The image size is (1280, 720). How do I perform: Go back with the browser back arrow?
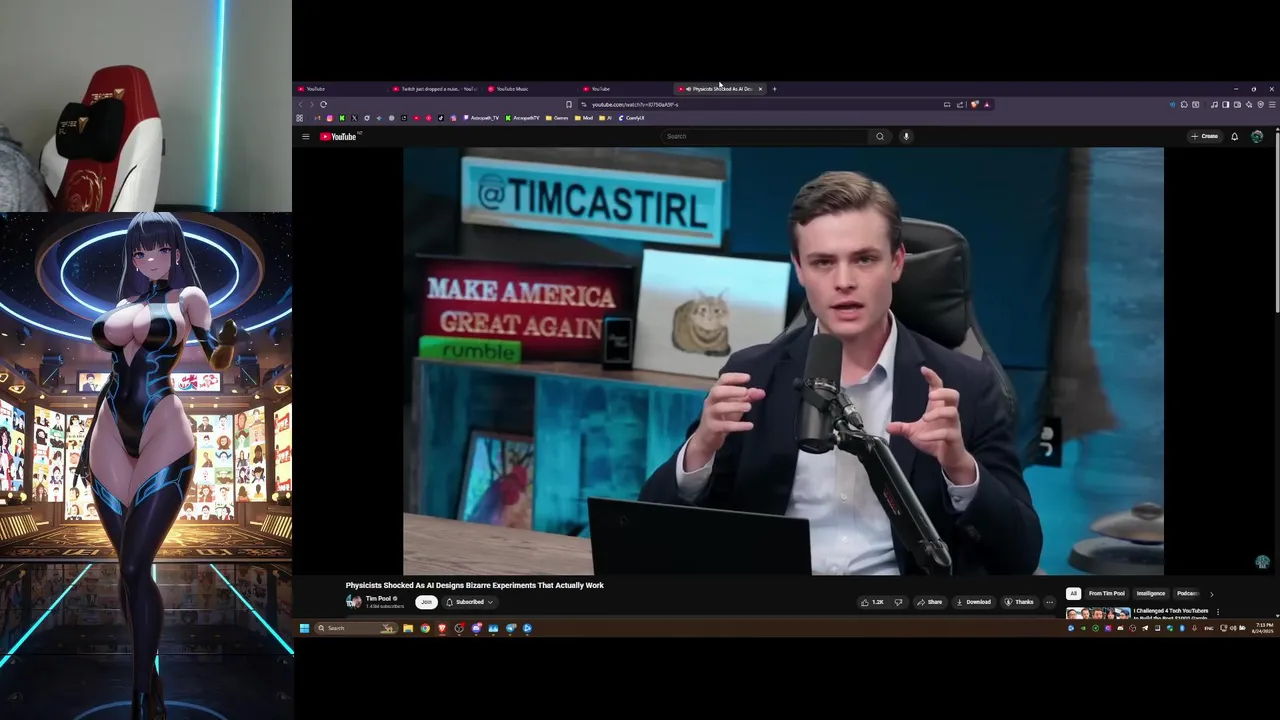coord(300,105)
